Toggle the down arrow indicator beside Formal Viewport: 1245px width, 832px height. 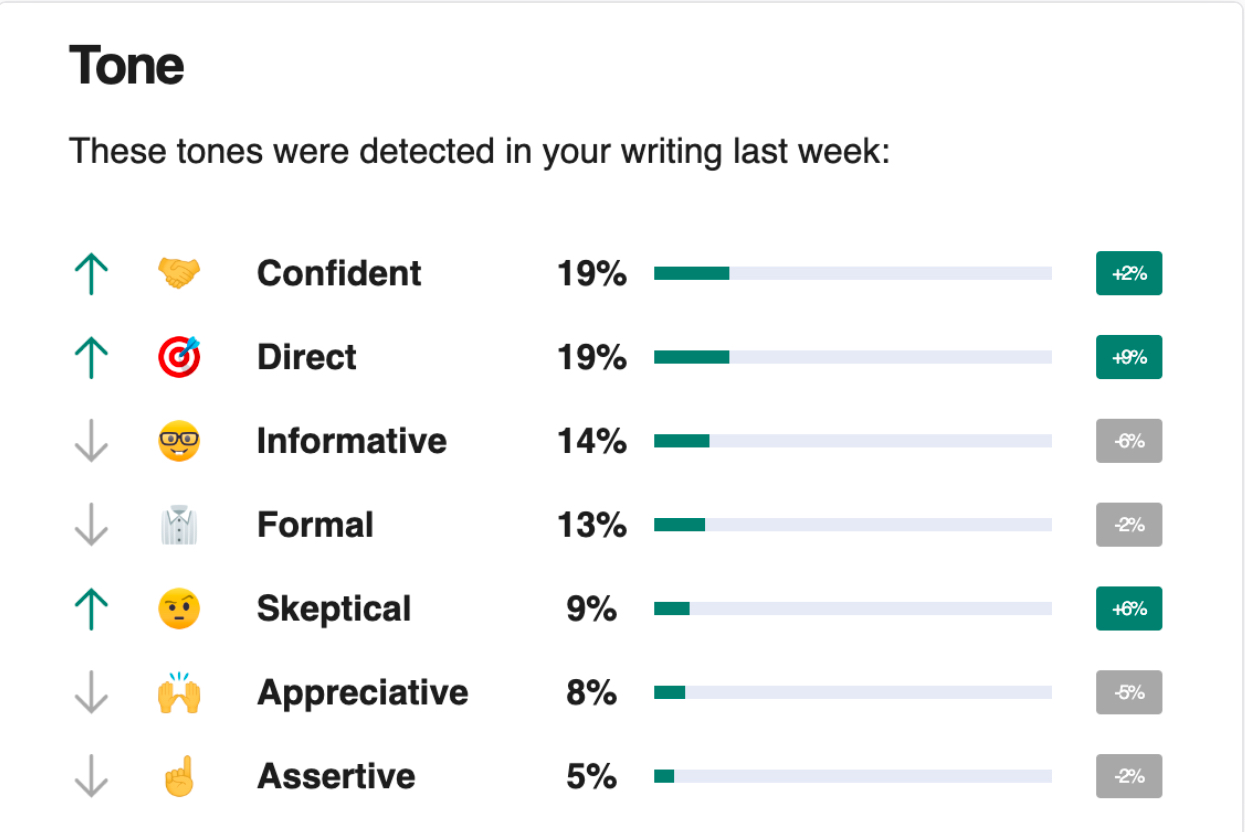pyautogui.click(x=91, y=524)
